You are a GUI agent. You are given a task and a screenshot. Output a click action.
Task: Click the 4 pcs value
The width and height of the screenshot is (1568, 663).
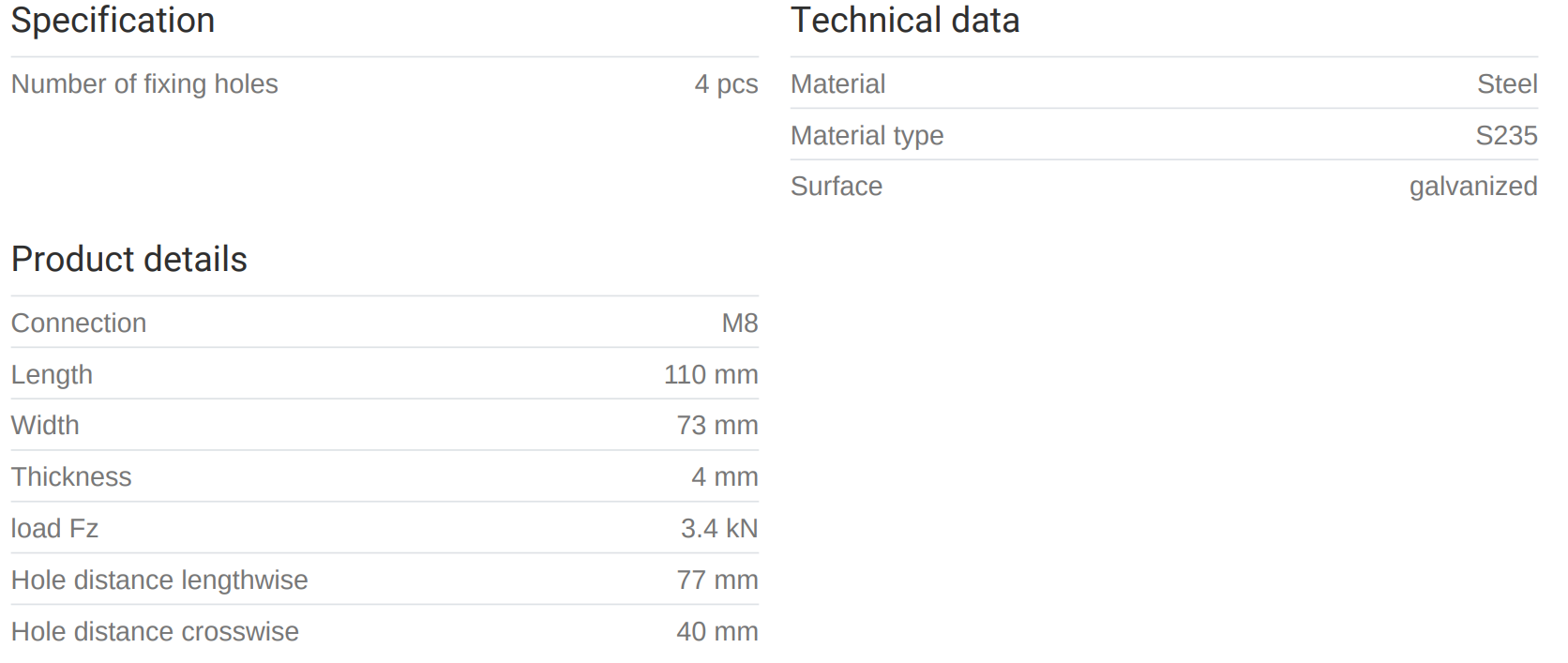pyautogui.click(x=726, y=84)
